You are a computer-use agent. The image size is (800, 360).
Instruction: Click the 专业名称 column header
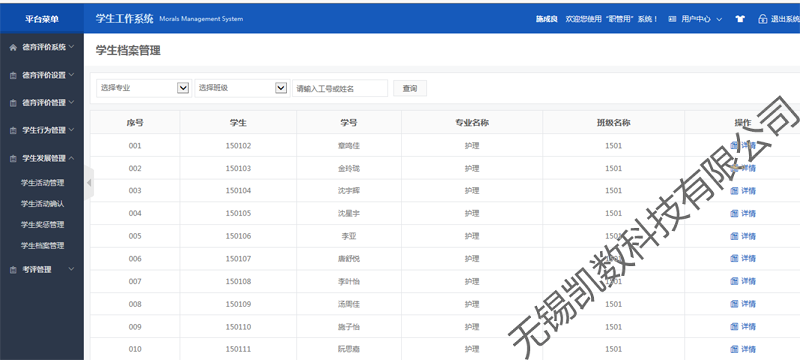click(x=472, y=123)
